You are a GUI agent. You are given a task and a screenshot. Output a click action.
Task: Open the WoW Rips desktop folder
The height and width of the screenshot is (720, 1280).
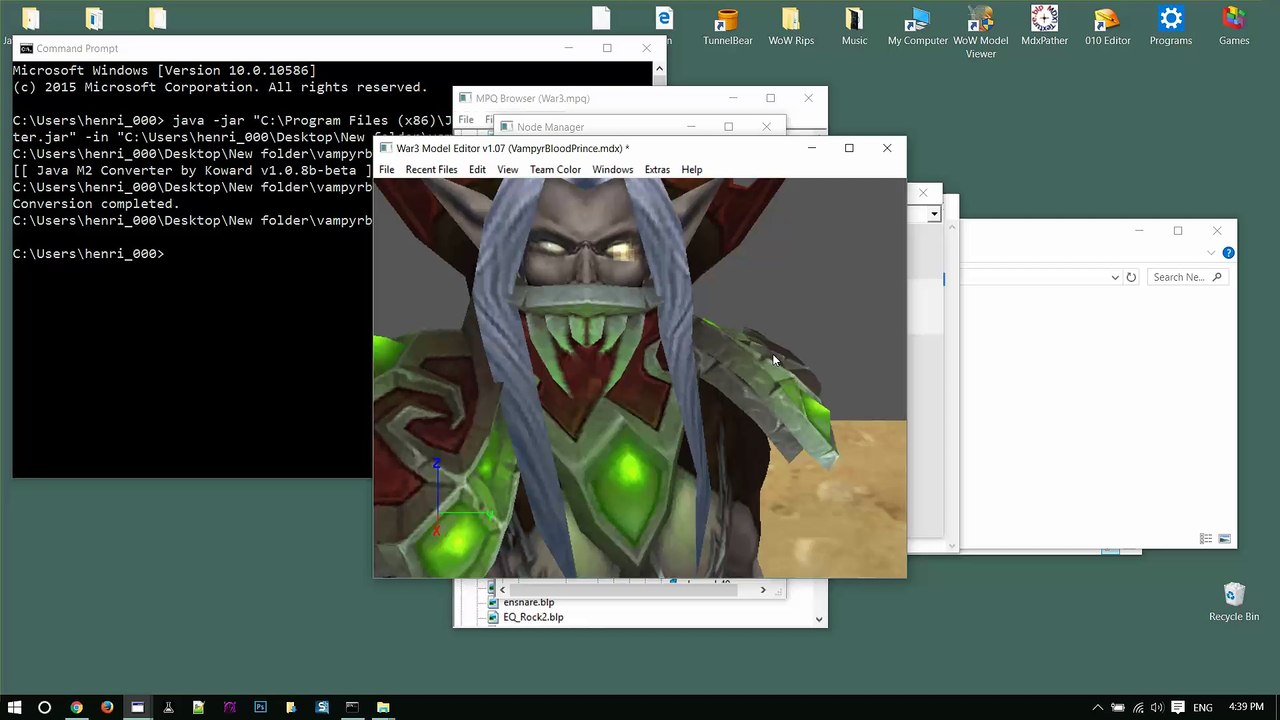pos(791,27)
